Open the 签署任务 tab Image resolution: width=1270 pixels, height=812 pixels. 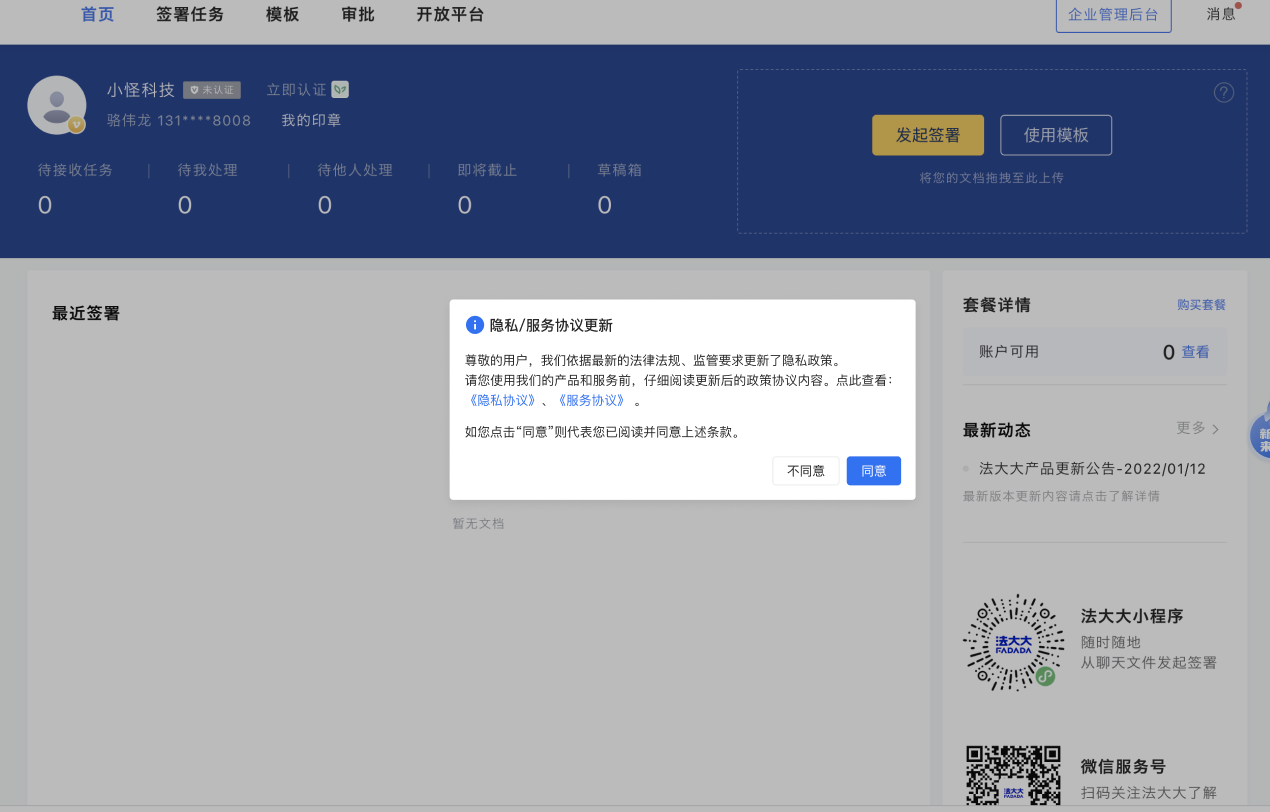pyautogui.click(x=190, y=14)
